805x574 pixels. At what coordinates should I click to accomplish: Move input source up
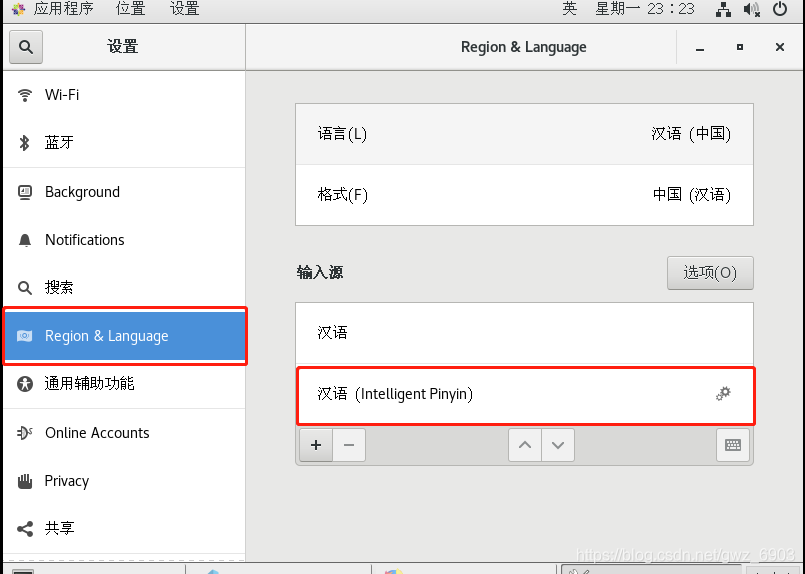[525, 445]
